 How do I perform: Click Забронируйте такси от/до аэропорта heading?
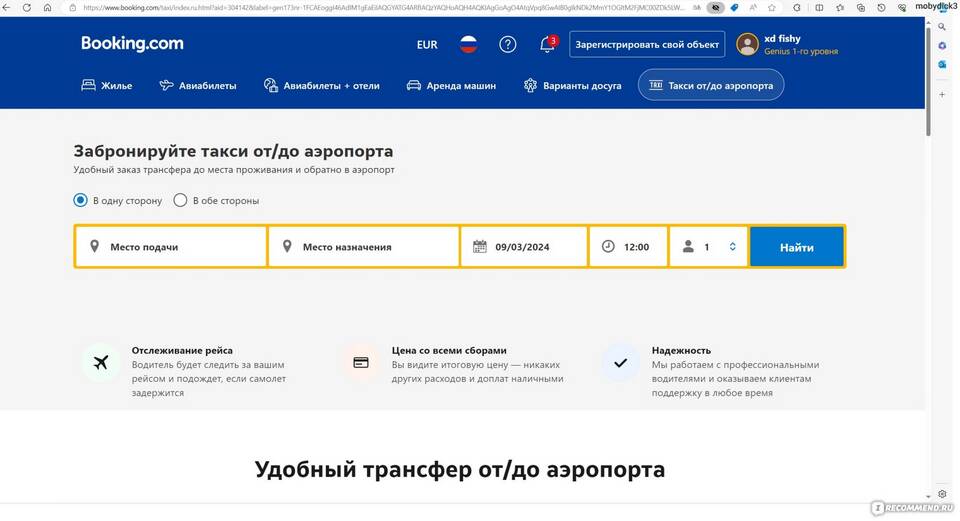(x=233, y=151)
